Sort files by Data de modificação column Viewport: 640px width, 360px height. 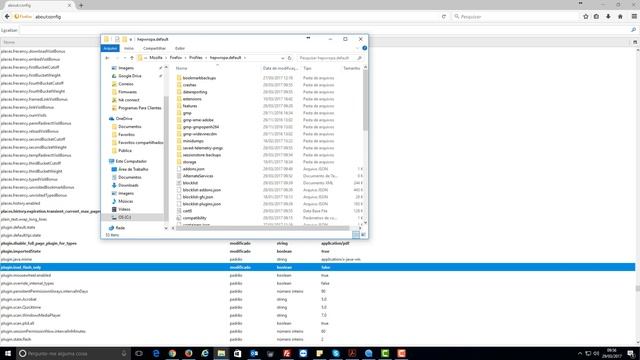(x=280, y=68)
